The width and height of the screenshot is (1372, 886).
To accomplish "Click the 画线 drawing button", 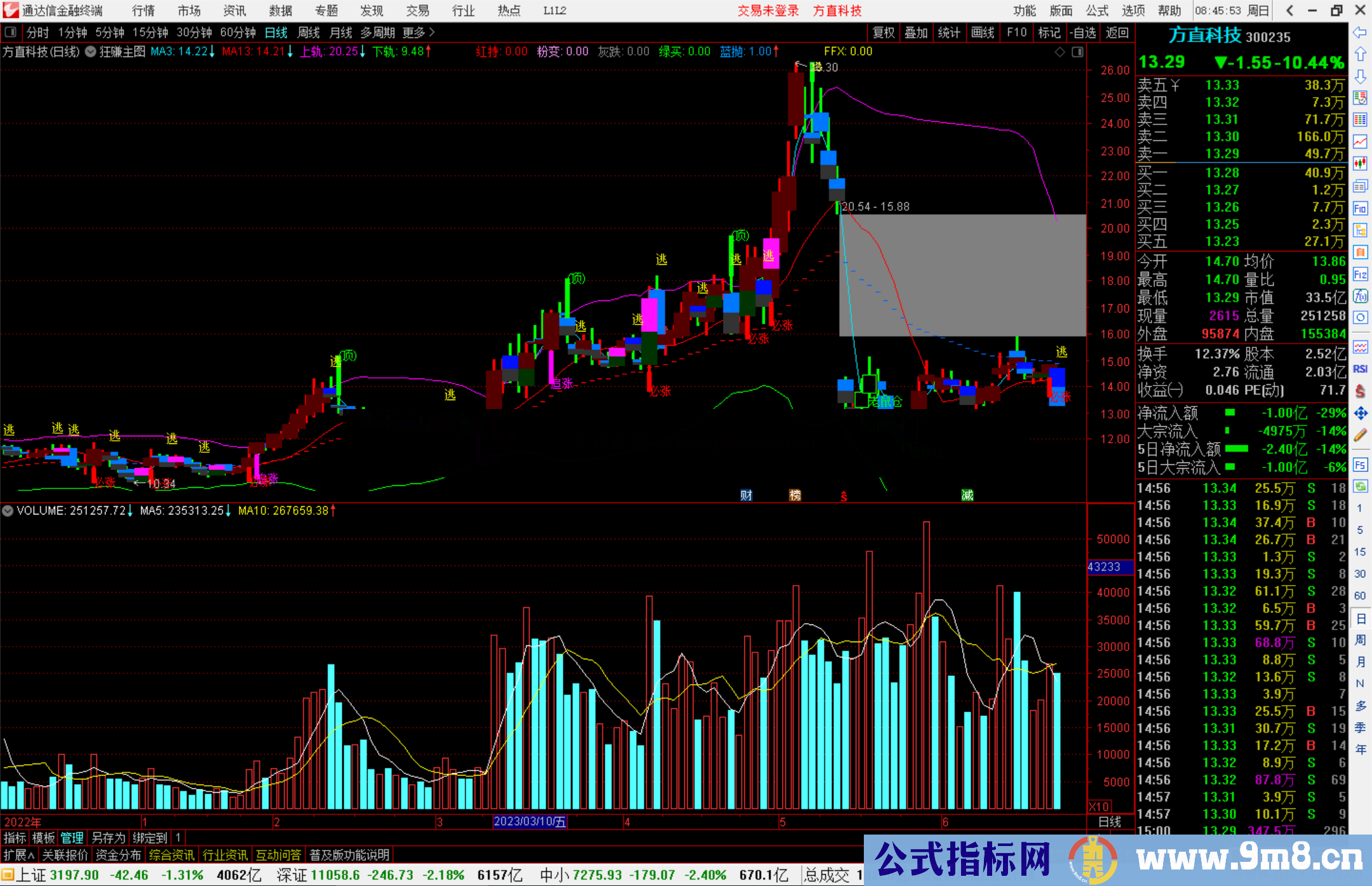I will [983, 32].
